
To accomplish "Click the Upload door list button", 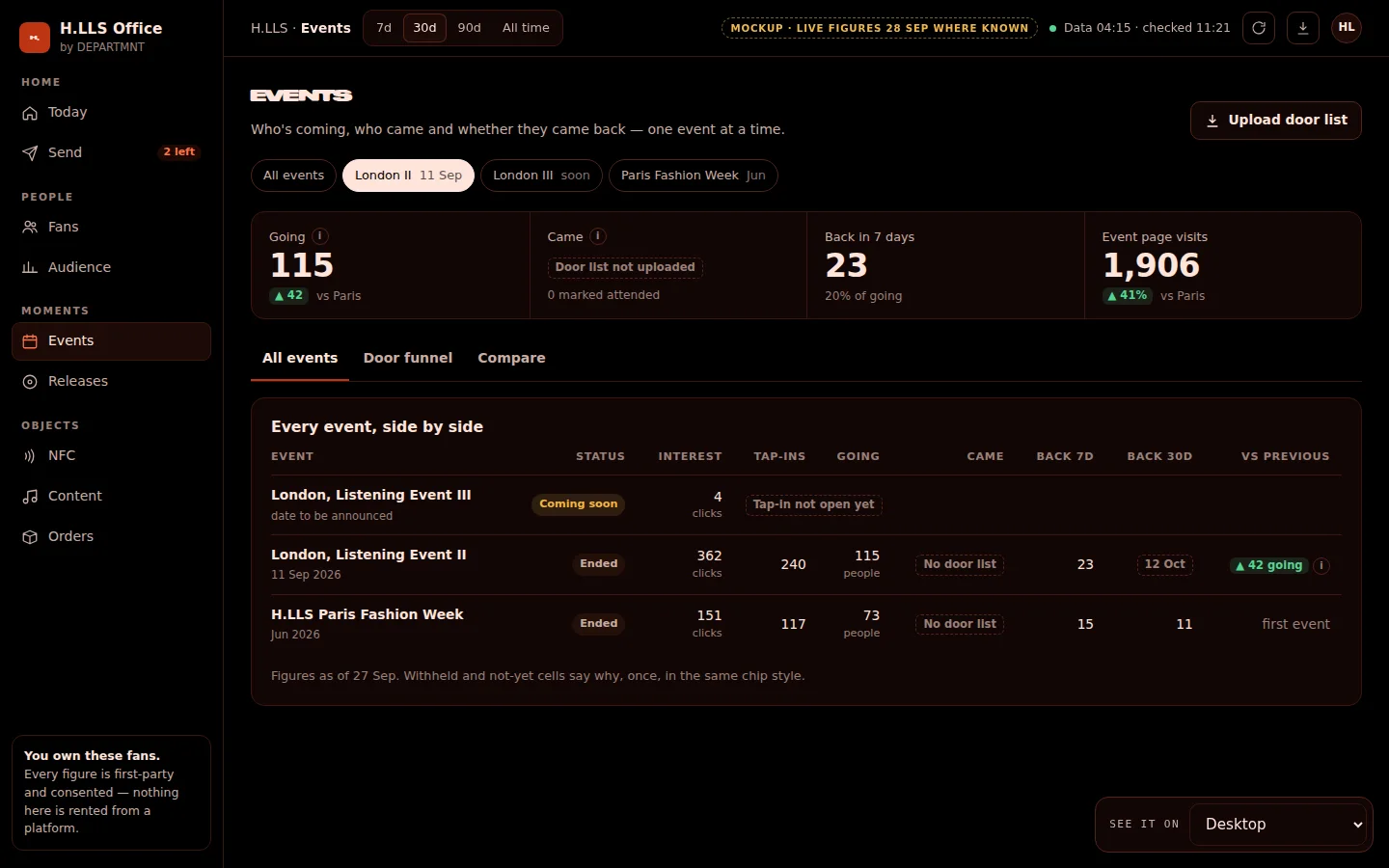I will (1275, 121).
